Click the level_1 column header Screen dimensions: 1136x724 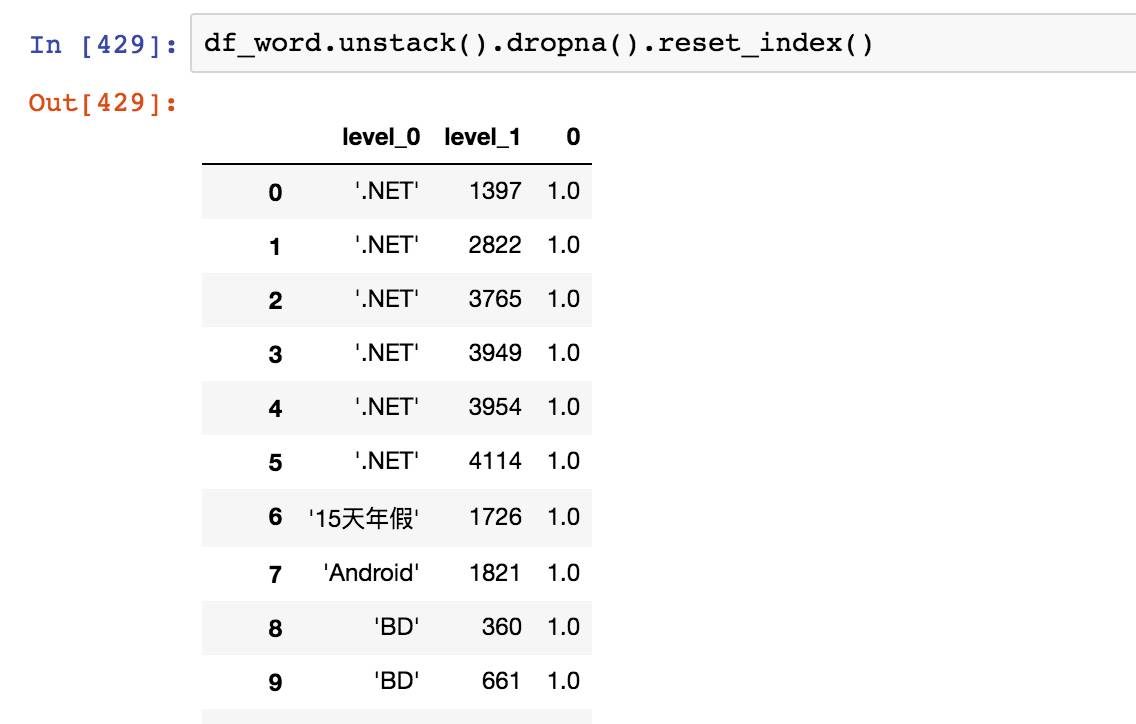[483, 137]
